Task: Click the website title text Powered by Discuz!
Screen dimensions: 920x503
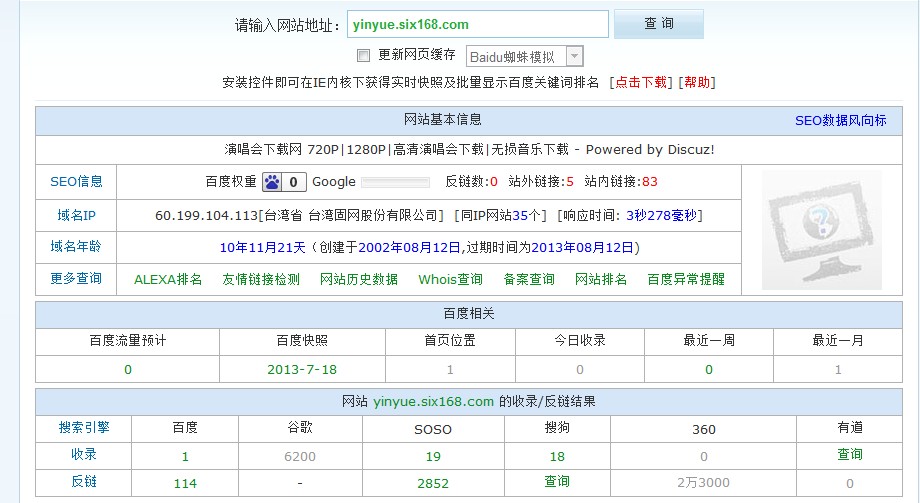Action: tap(650, 150)
